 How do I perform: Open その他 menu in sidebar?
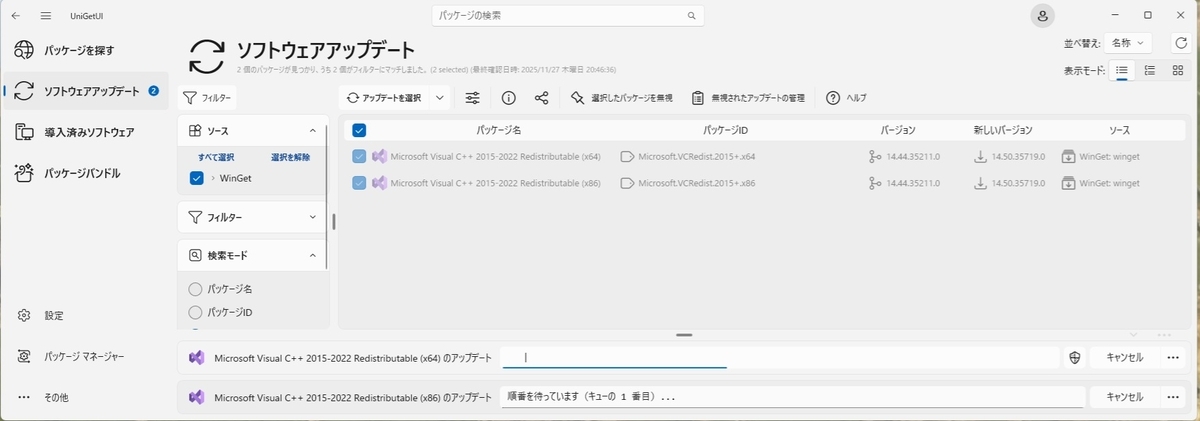point(84,397)
